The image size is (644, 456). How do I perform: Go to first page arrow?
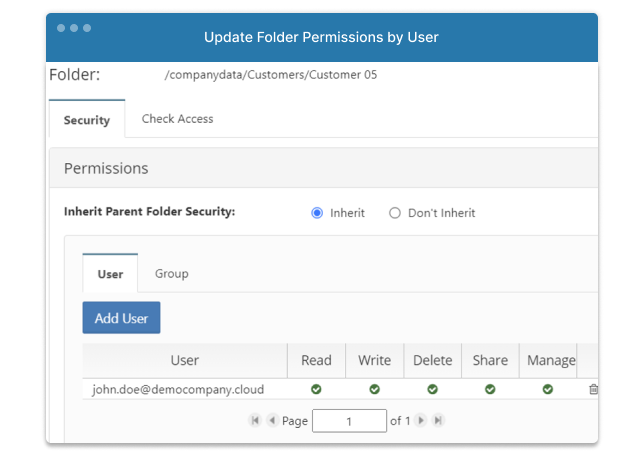tap(255, 420)
